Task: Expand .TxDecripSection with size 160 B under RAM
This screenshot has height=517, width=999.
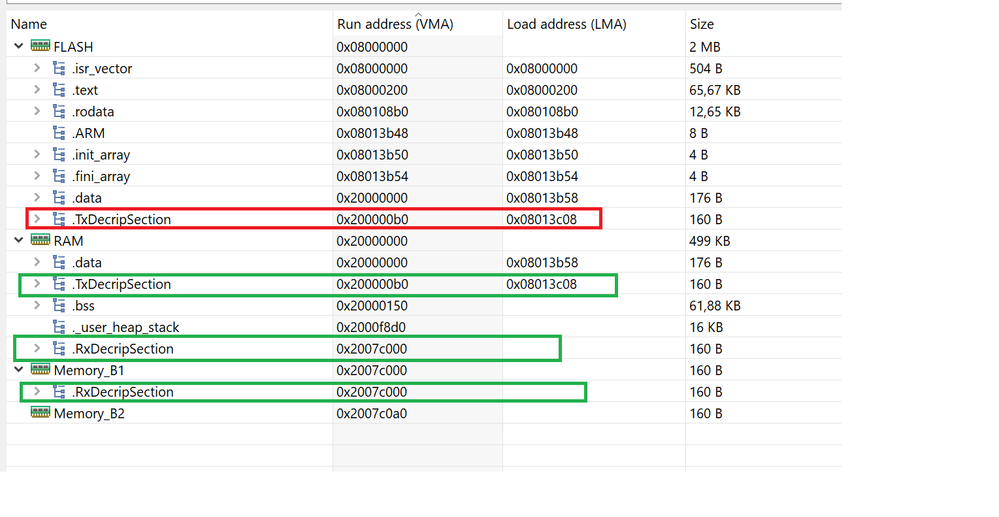Action: coord(37,284)
